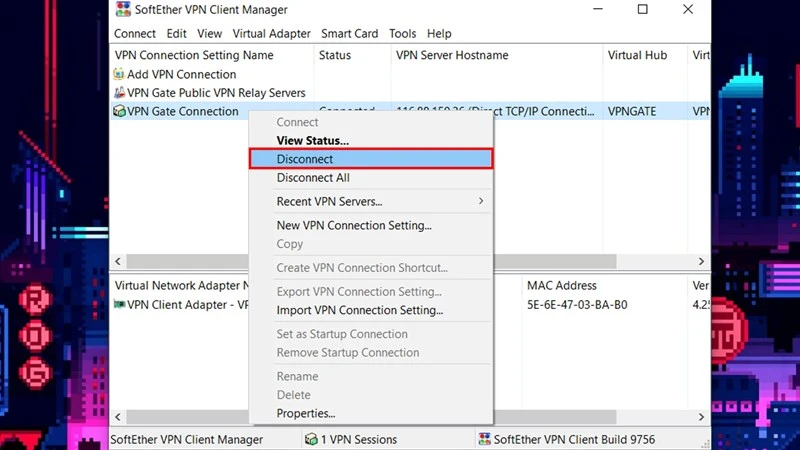The width and height of the screenshot is (800, 450).
Task: Click the SoftEther app icon in title bar
Action: pos(123,10)
